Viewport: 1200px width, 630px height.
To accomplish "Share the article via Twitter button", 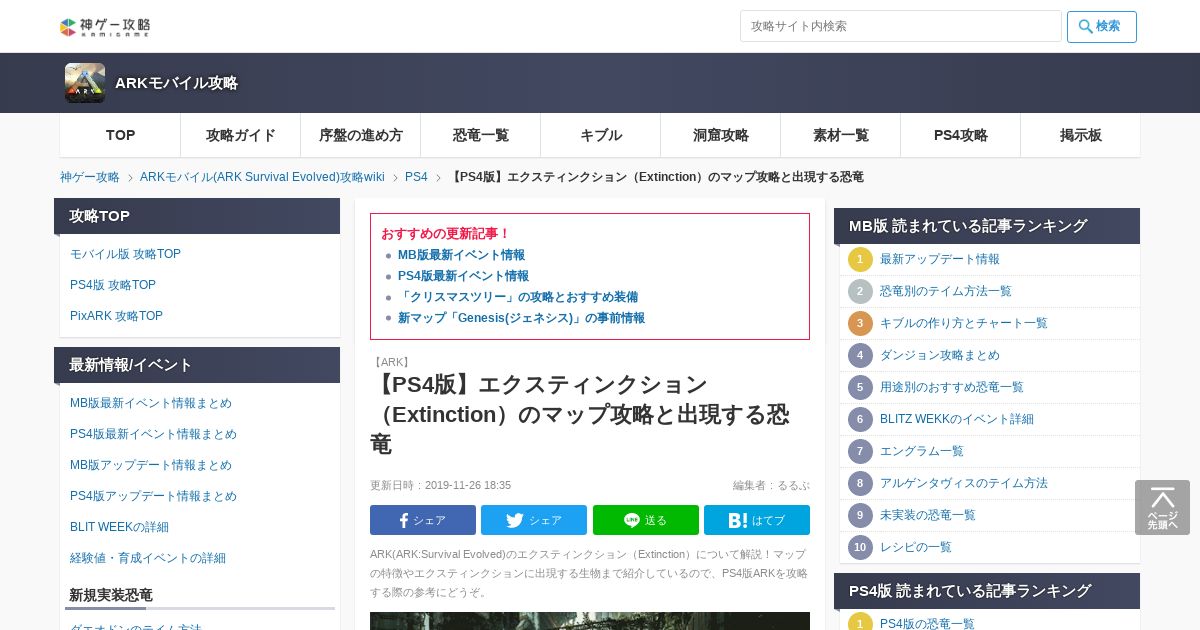I will coord(534,520).
